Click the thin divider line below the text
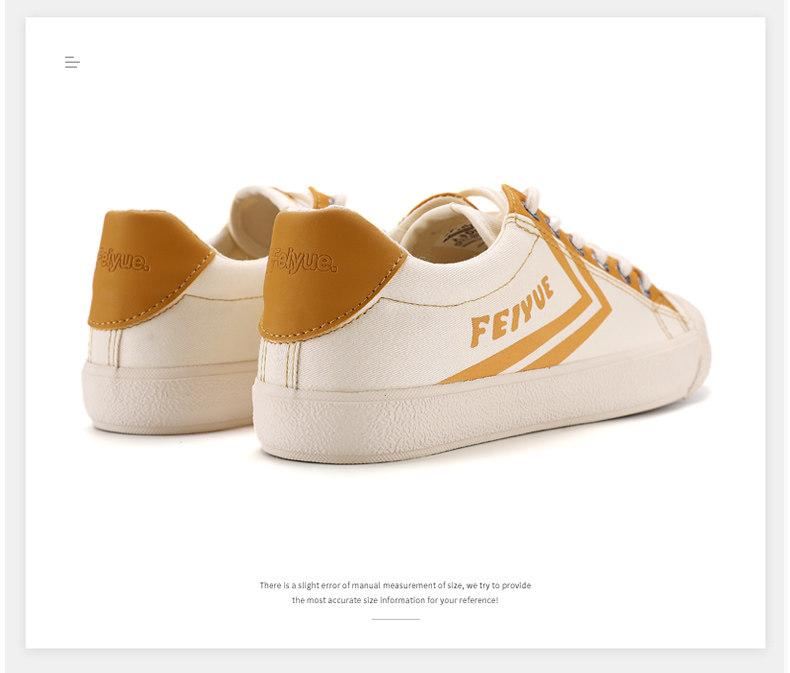 [396, 619]
